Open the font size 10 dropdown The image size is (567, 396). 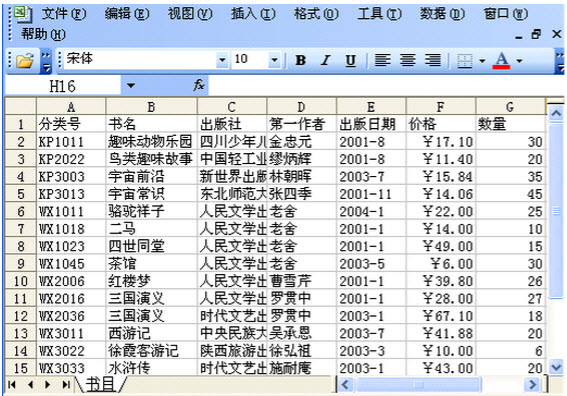pos(274,60)
